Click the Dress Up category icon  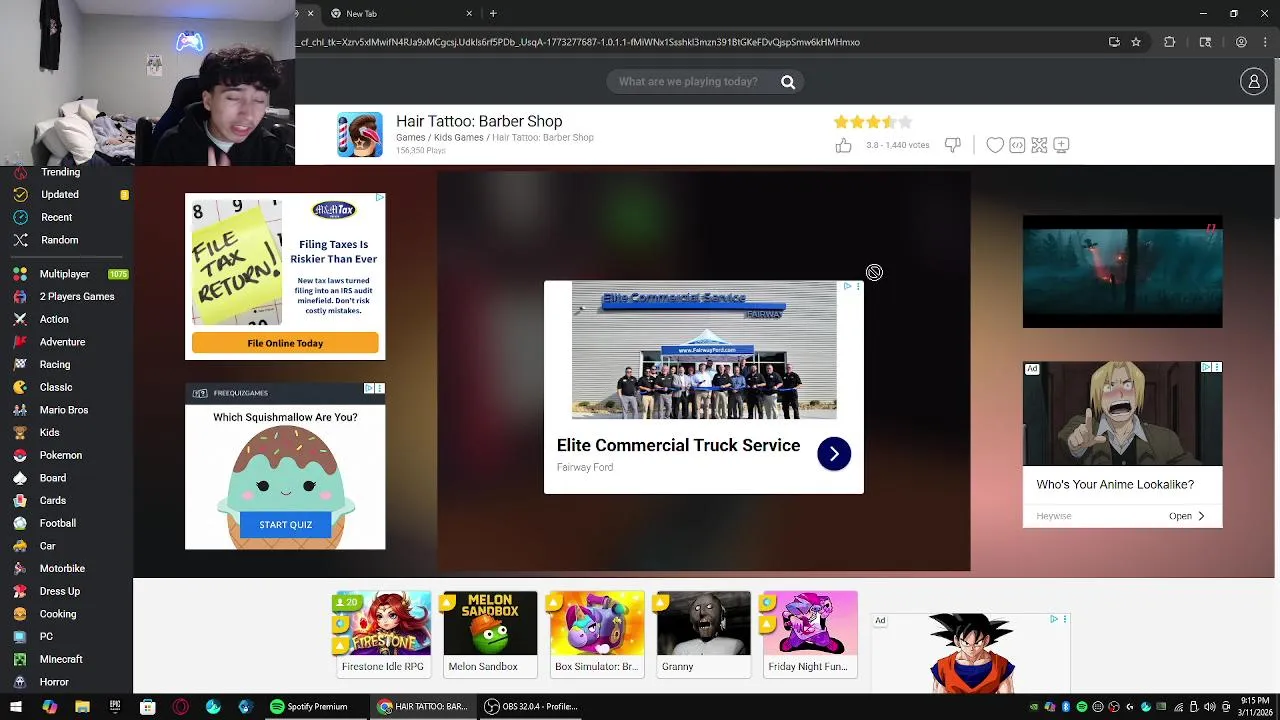pos(20,591)
